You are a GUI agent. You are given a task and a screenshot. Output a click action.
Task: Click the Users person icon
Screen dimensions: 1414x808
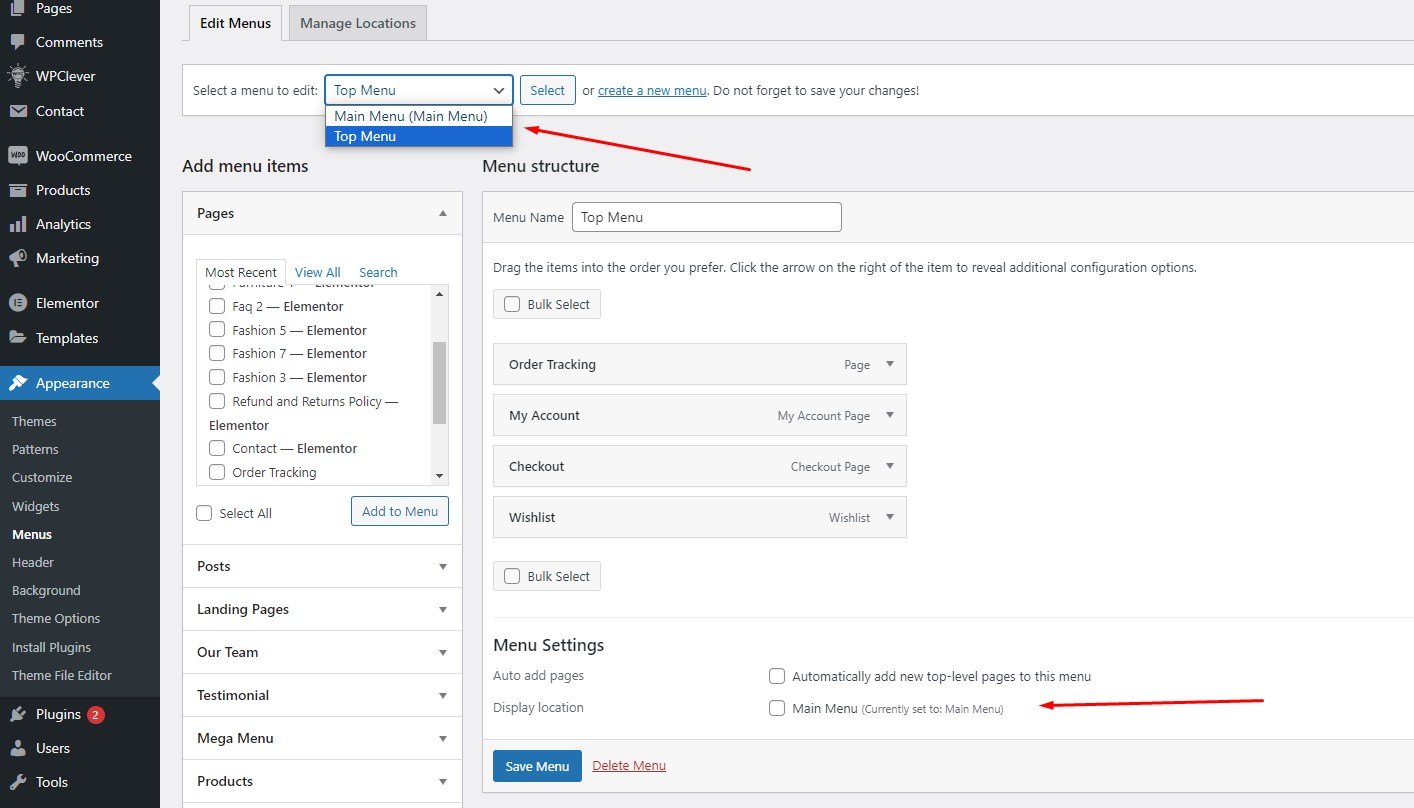17,748
